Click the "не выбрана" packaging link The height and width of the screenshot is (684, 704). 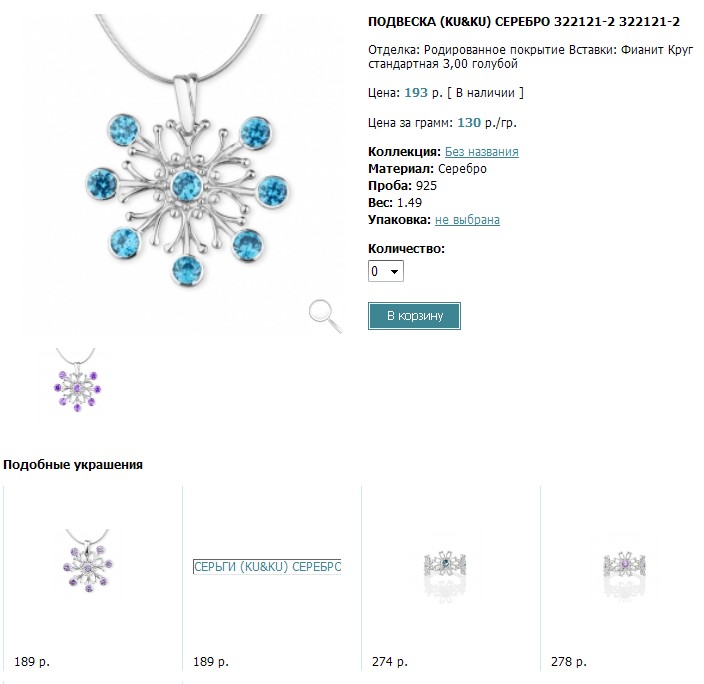pos(467,220)
